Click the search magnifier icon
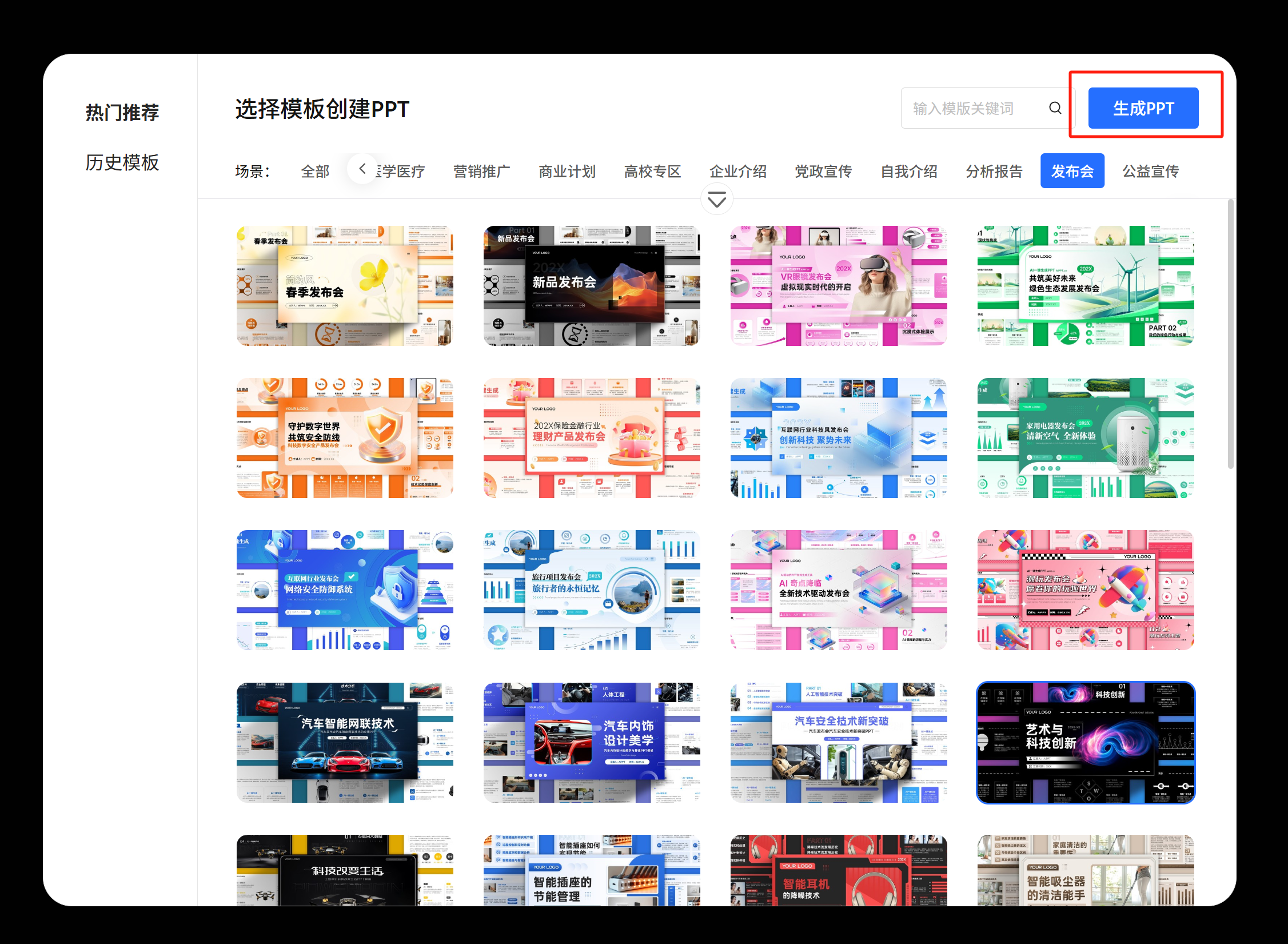 pyautogui.click(x=1055, y=108)
